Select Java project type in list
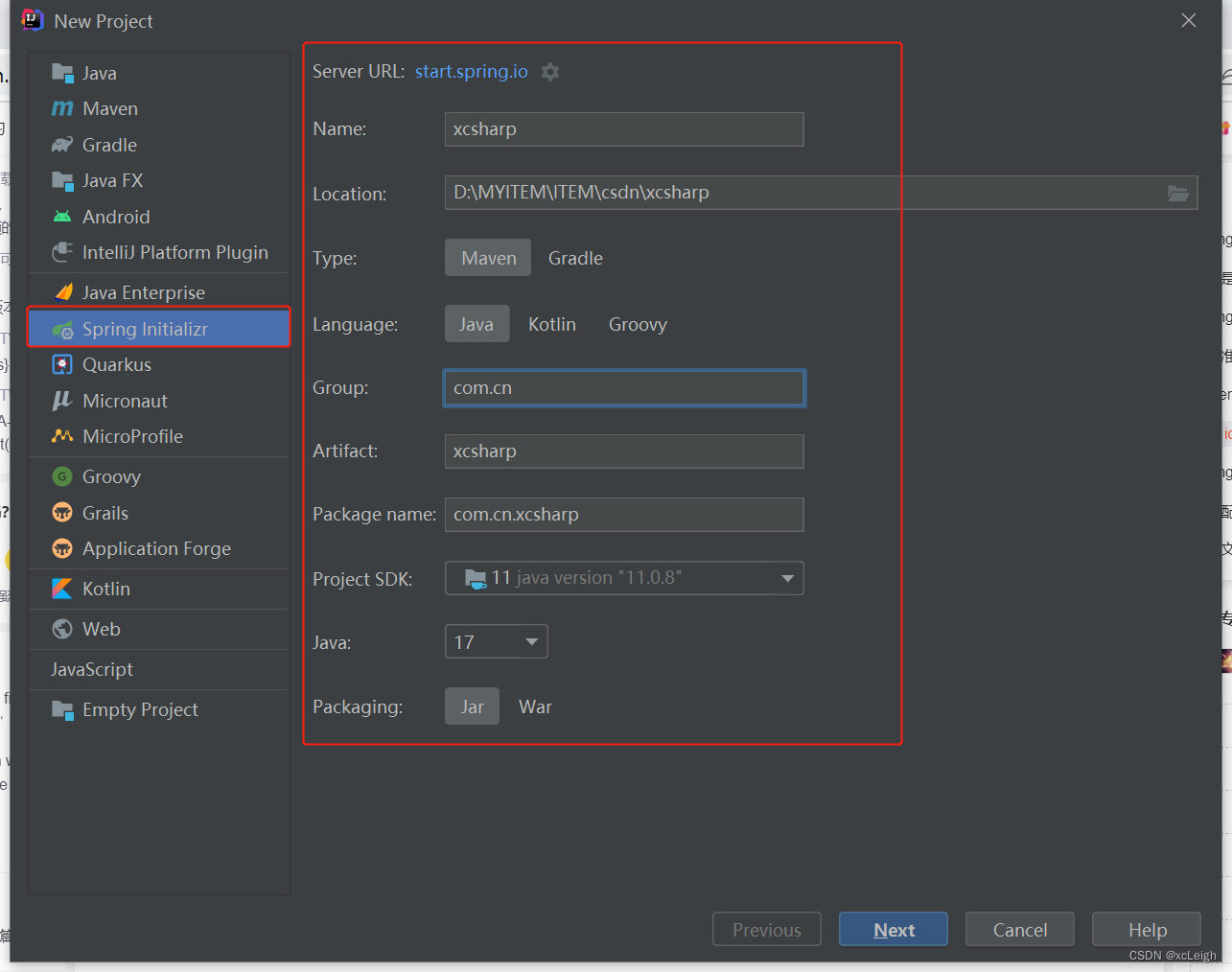The height and width of the screenshot is (972, 1232). coord(159,73)
